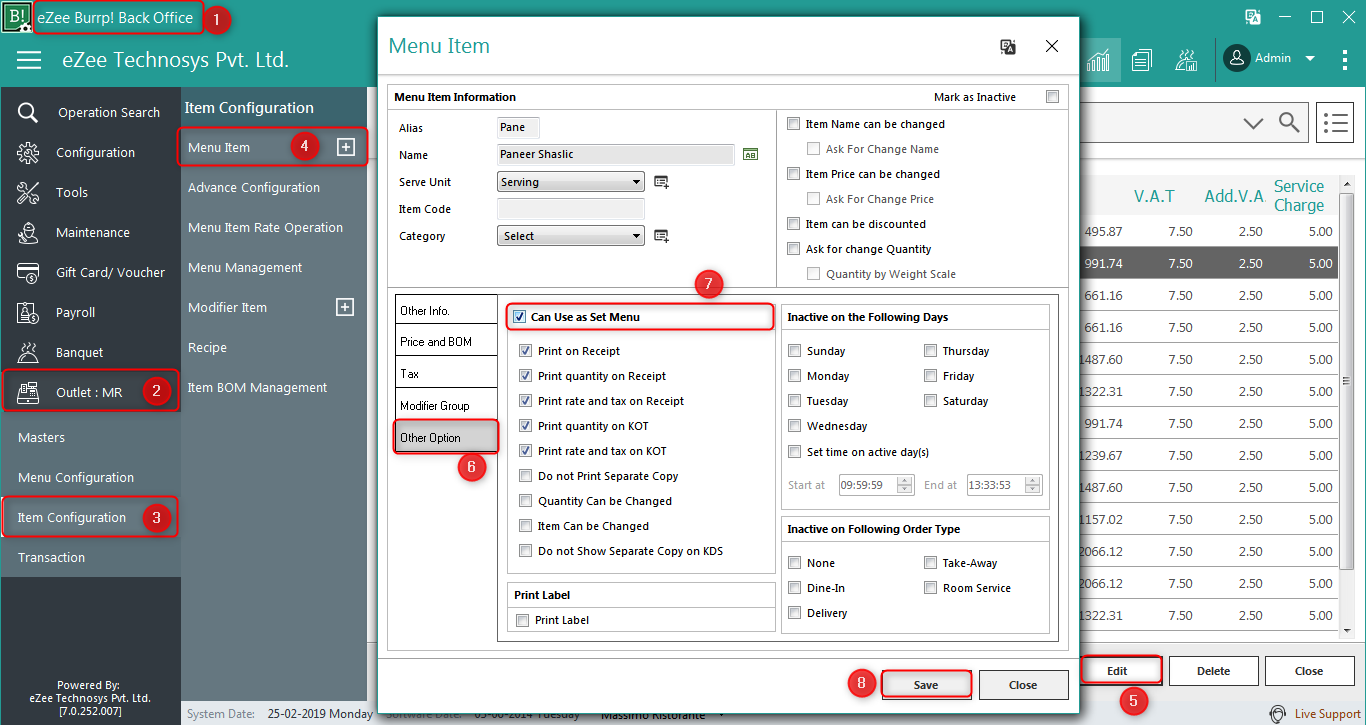Check Do not Print Separate Copy
The height and width of the screenshot is (725, 1366).
tap(526, 476)
